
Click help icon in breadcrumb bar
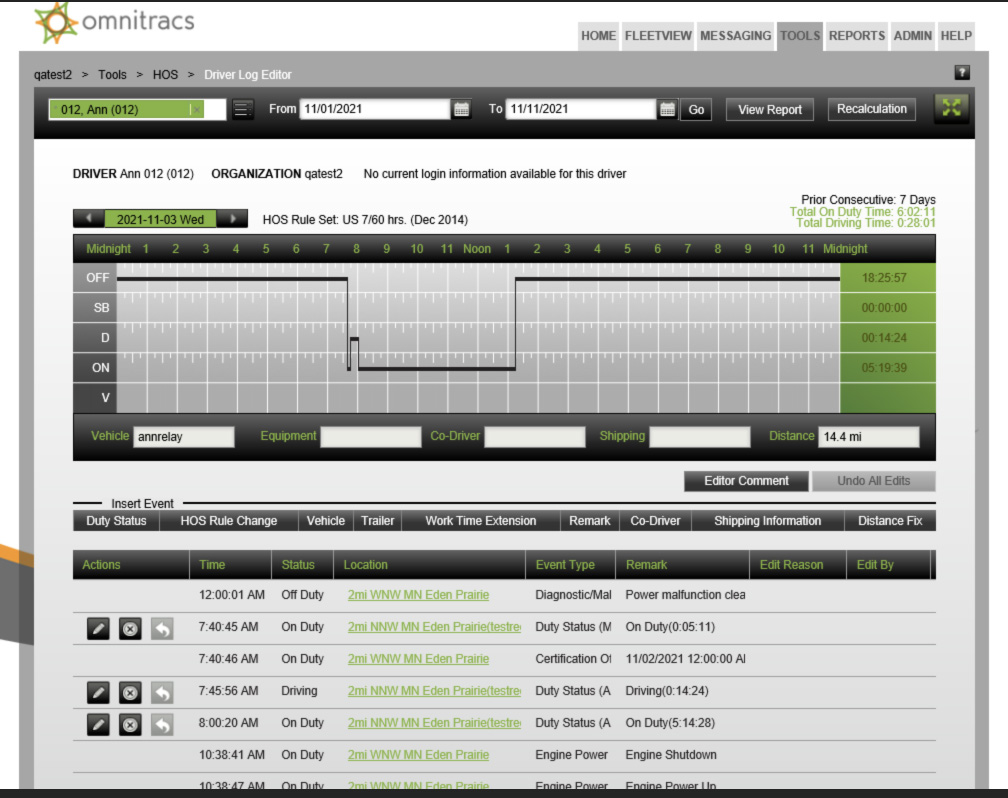click(962, 73)
